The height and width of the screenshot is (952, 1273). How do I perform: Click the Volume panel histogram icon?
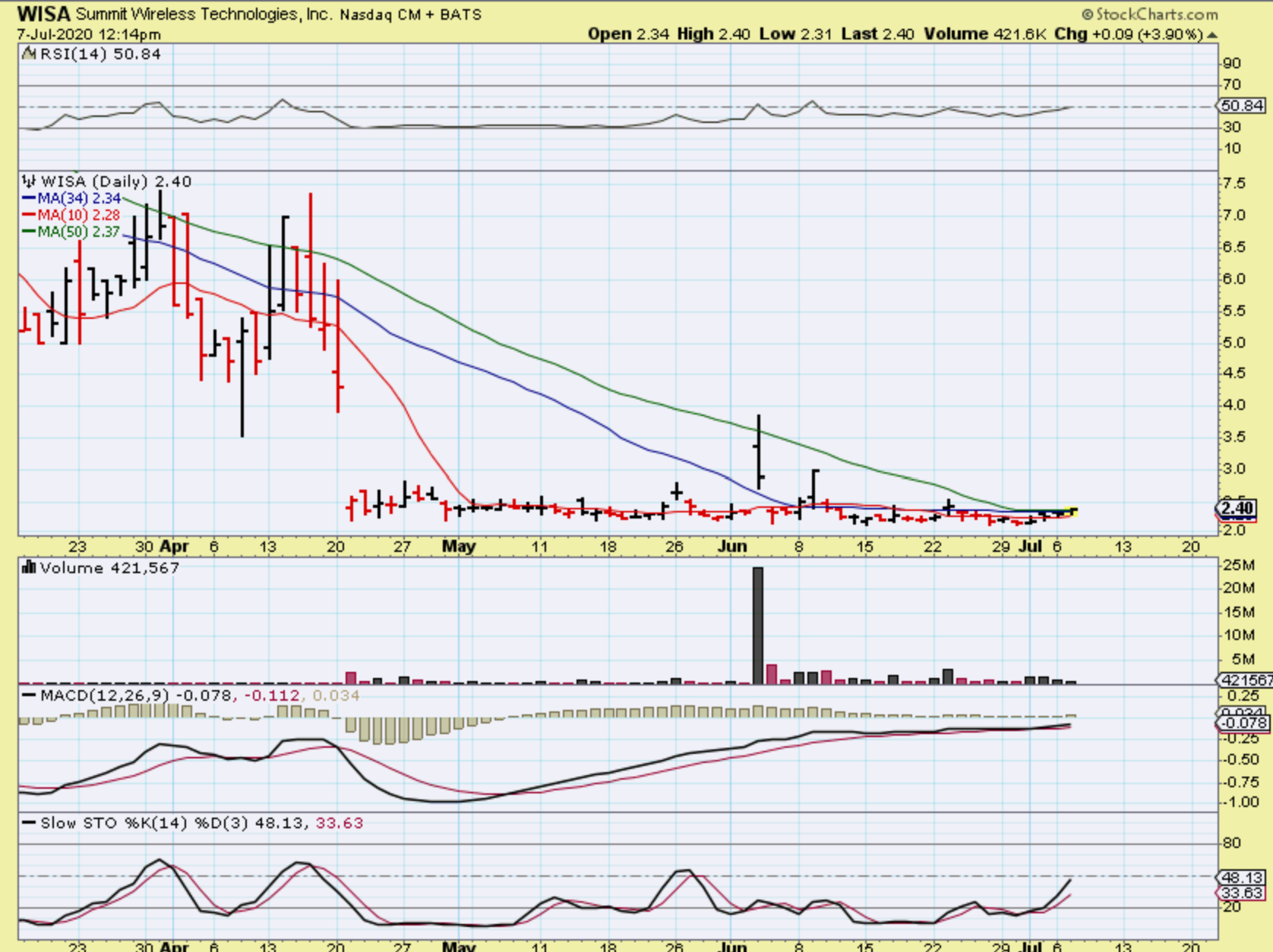coord(29,568)
